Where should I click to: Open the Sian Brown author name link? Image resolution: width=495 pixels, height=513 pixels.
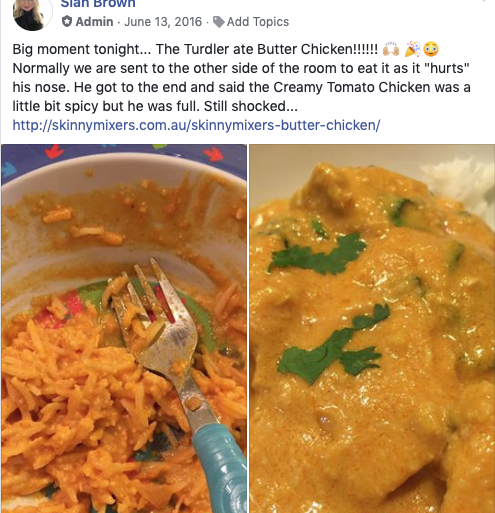pos(98,4)
